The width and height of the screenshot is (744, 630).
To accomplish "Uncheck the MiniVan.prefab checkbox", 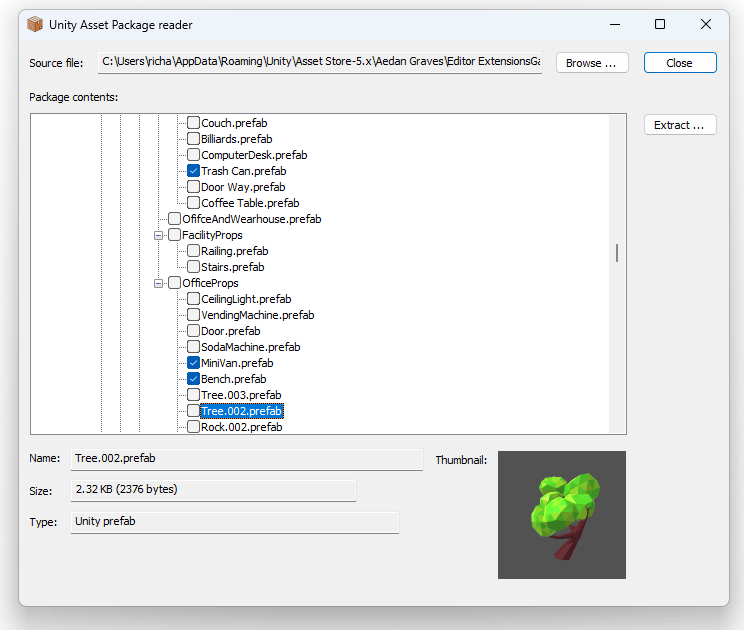I will coord(193,363).
